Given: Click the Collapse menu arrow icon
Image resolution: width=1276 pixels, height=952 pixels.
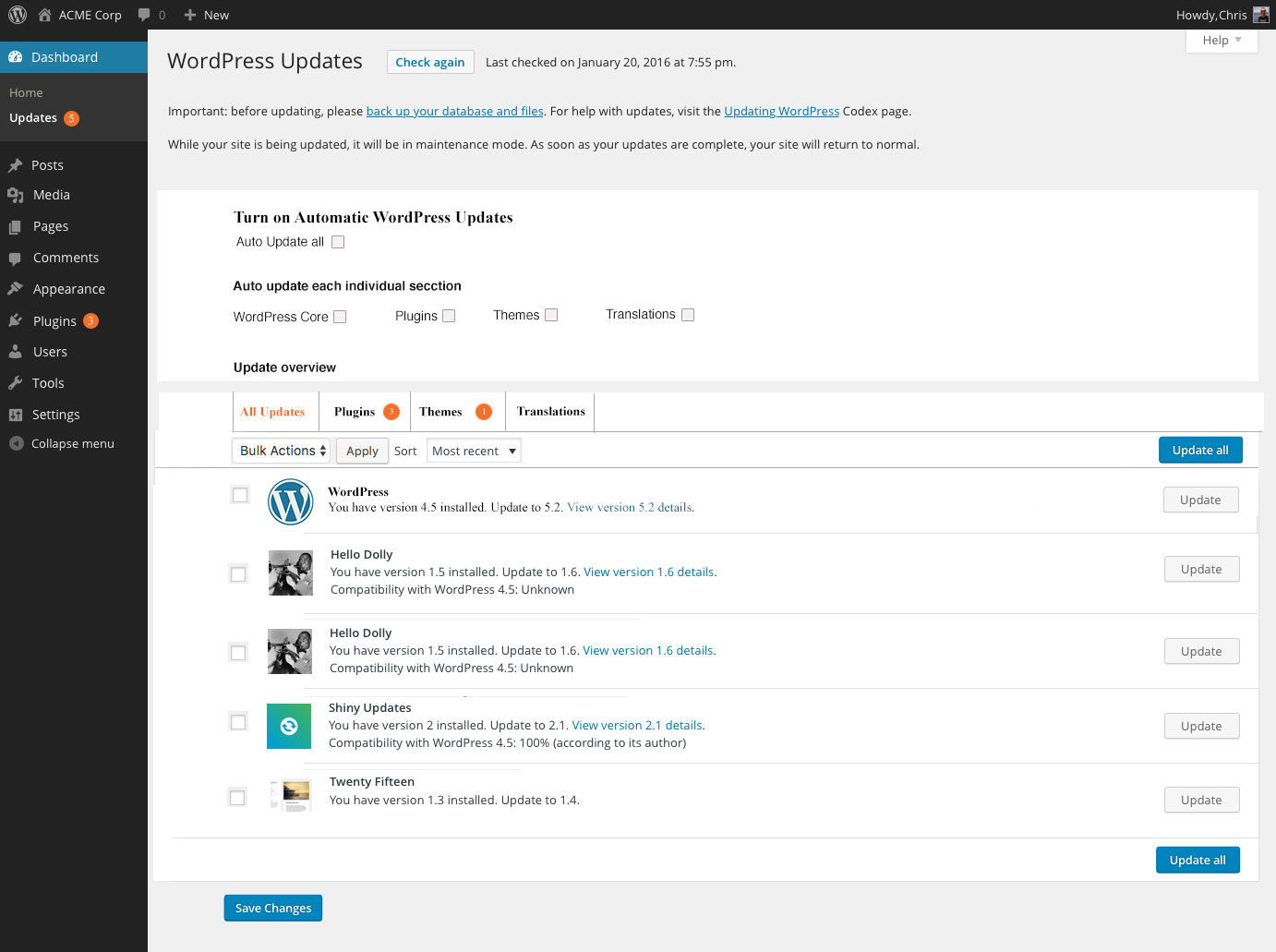Looking at the screenshot, I should pyautogui.click(x=15, y=443).
